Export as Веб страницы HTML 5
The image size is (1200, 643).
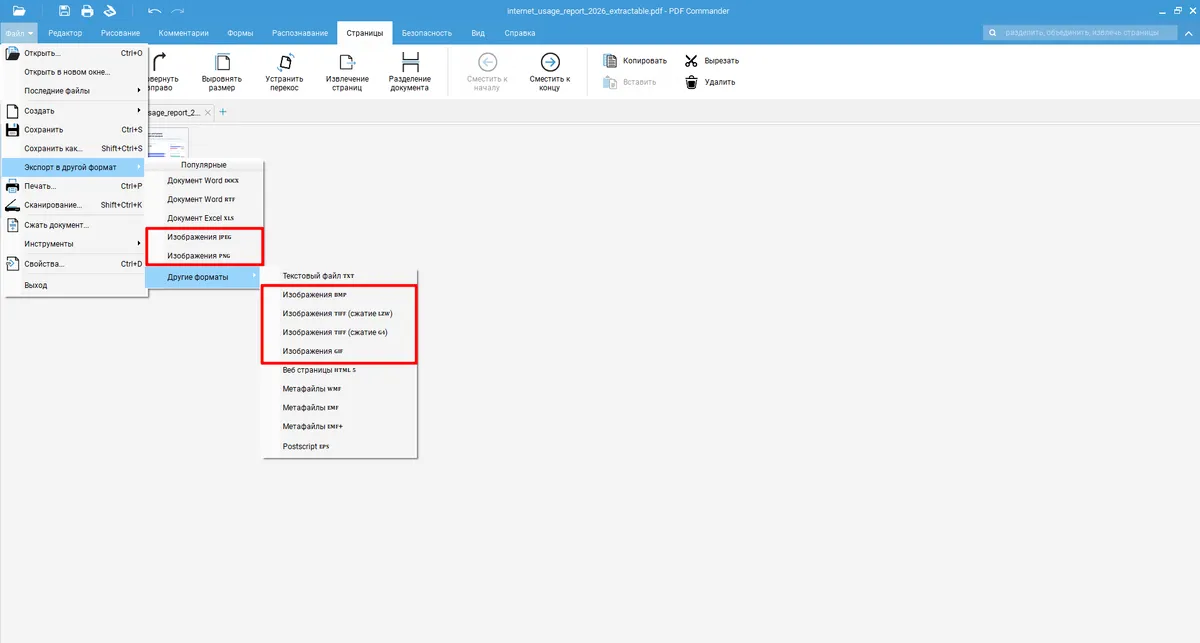(340, 370)
